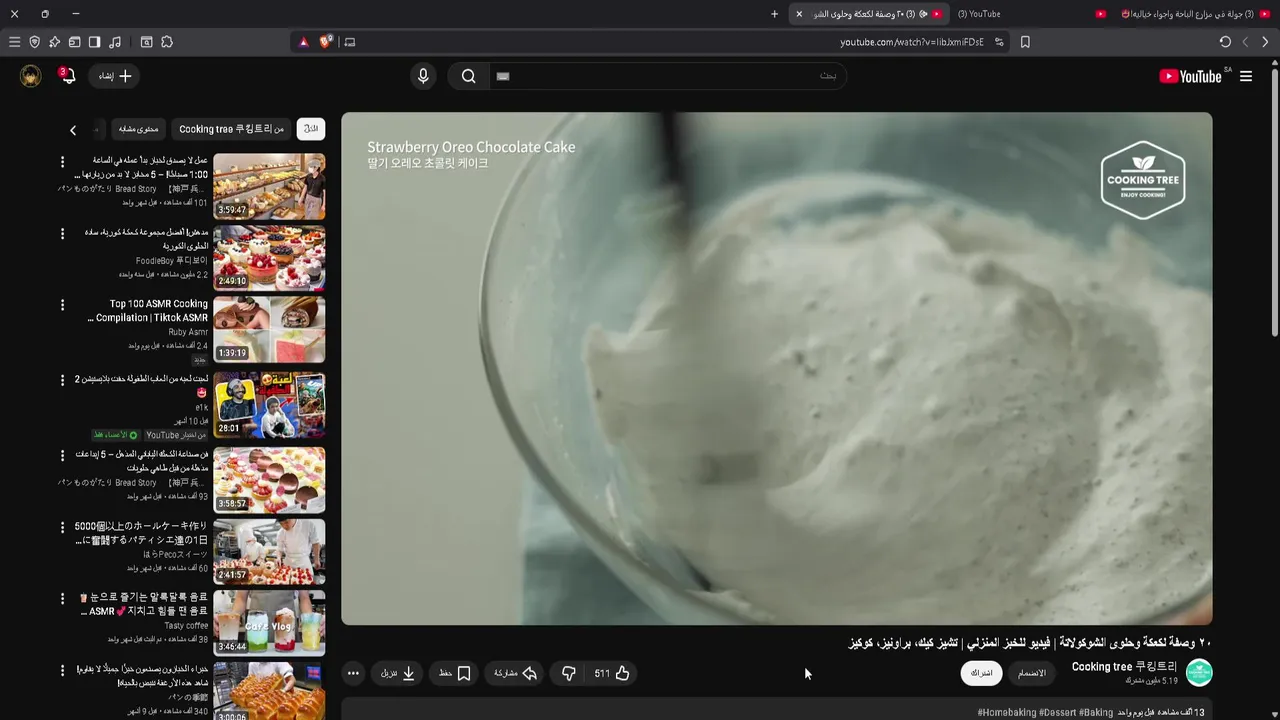Select the 'Cooking tree 쿠킹트리' filter chip
The image size is (1280, 720).
point(231,129)
